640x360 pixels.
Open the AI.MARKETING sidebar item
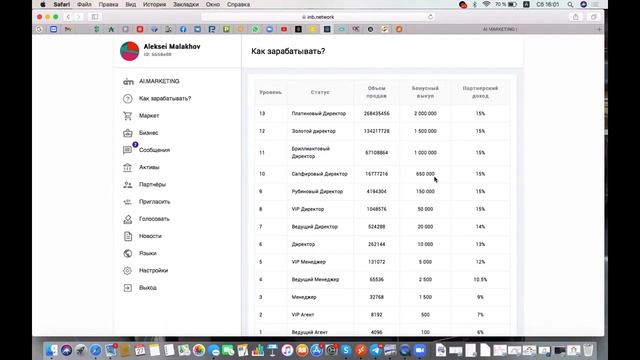(159, 81)
